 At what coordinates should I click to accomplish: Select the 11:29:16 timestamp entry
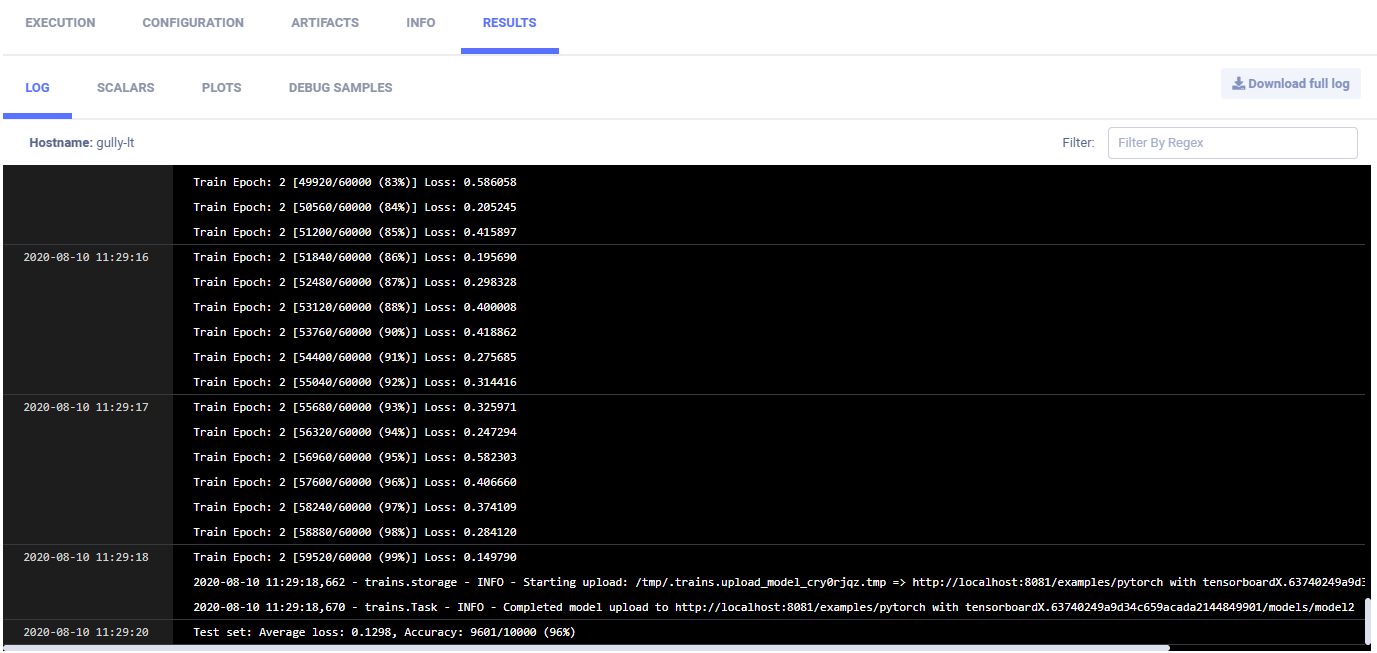pyautogui.click(x=86, y=258)
